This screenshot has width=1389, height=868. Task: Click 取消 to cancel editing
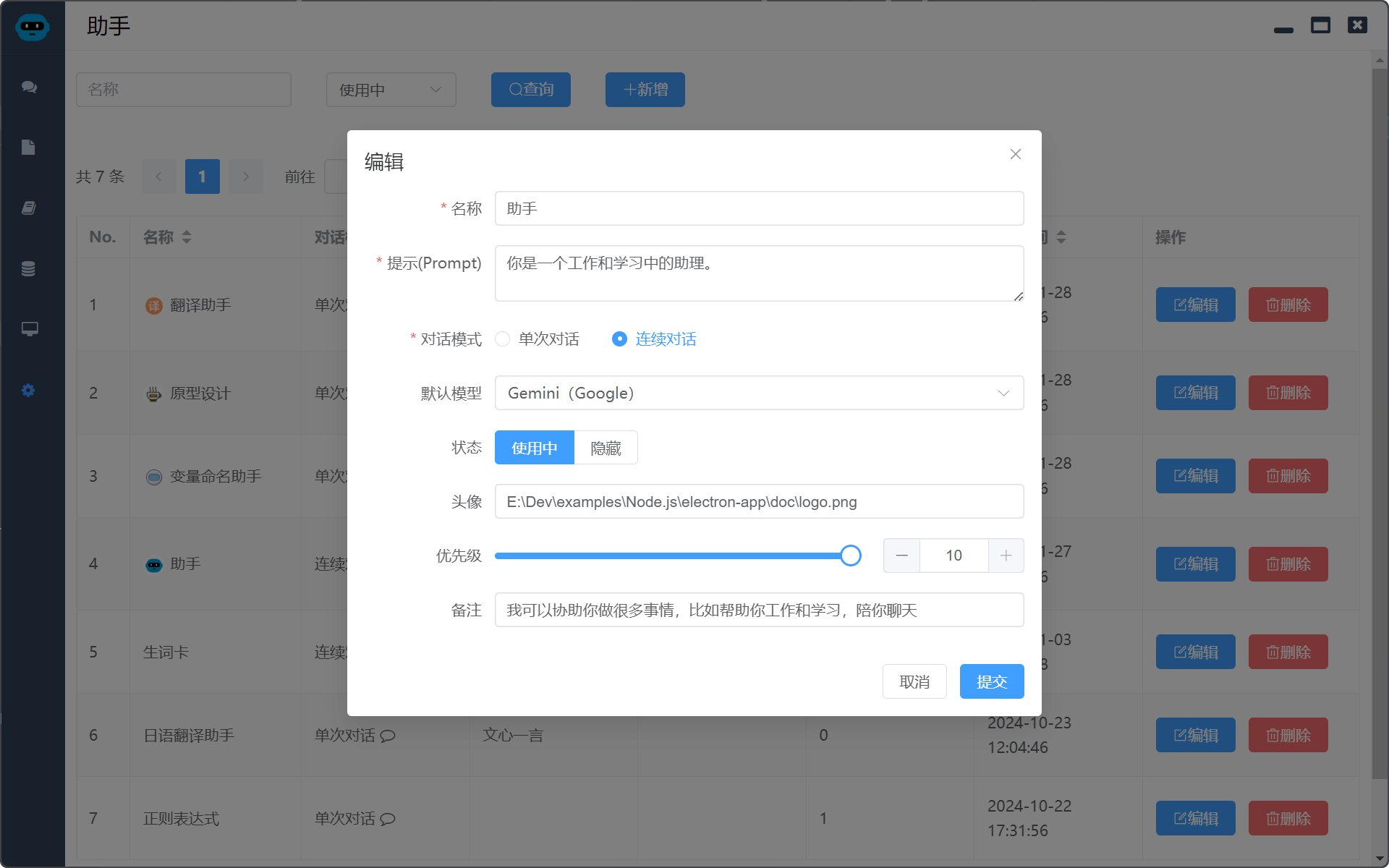tap(914, 681)
